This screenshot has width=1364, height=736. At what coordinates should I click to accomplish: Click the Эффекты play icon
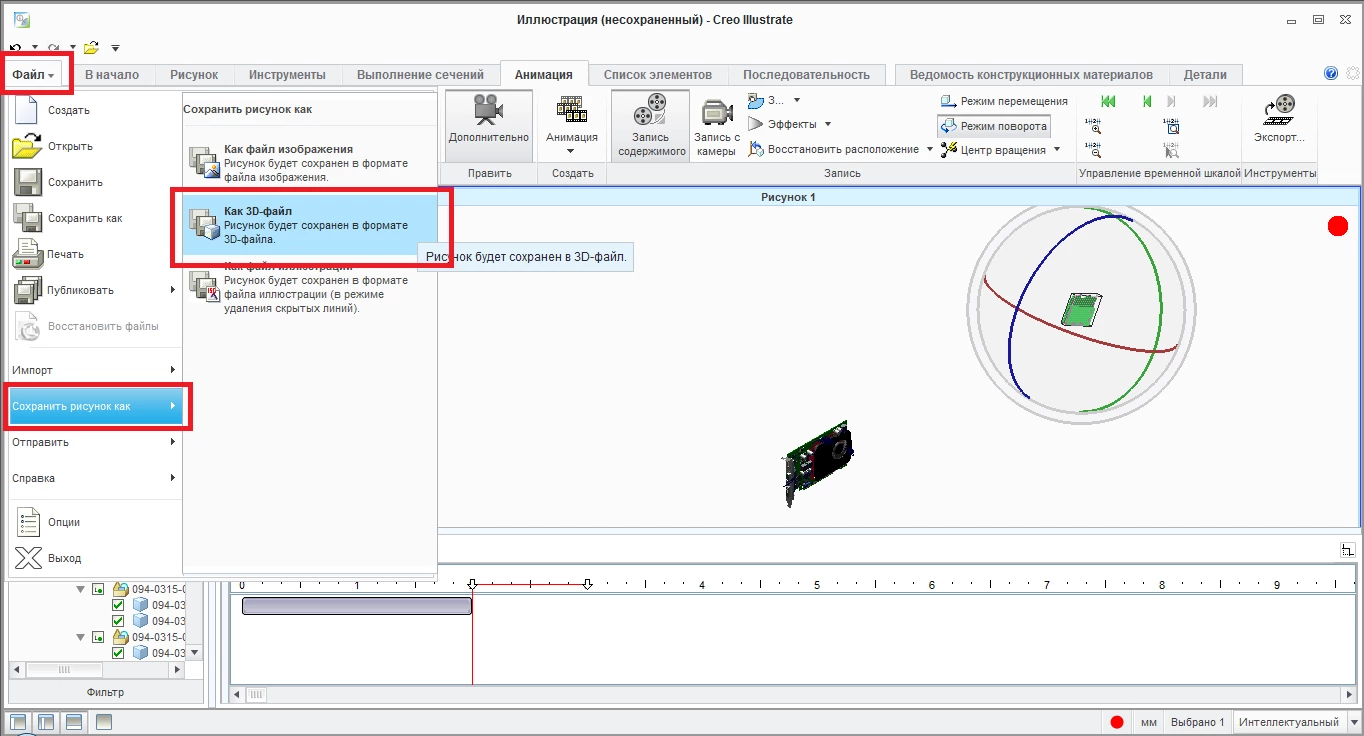[x=756, y=124]
